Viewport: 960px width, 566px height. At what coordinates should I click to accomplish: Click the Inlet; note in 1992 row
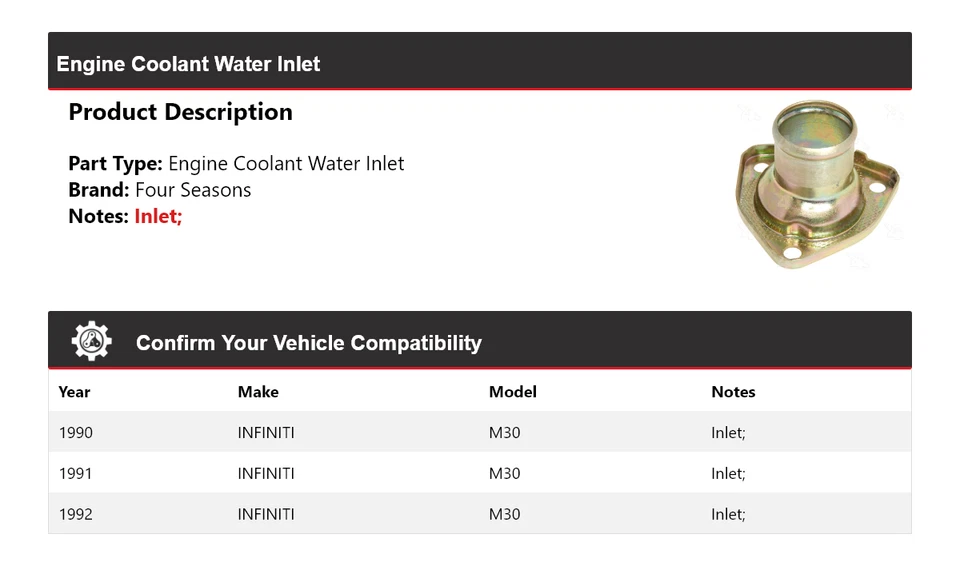(728, 514)
